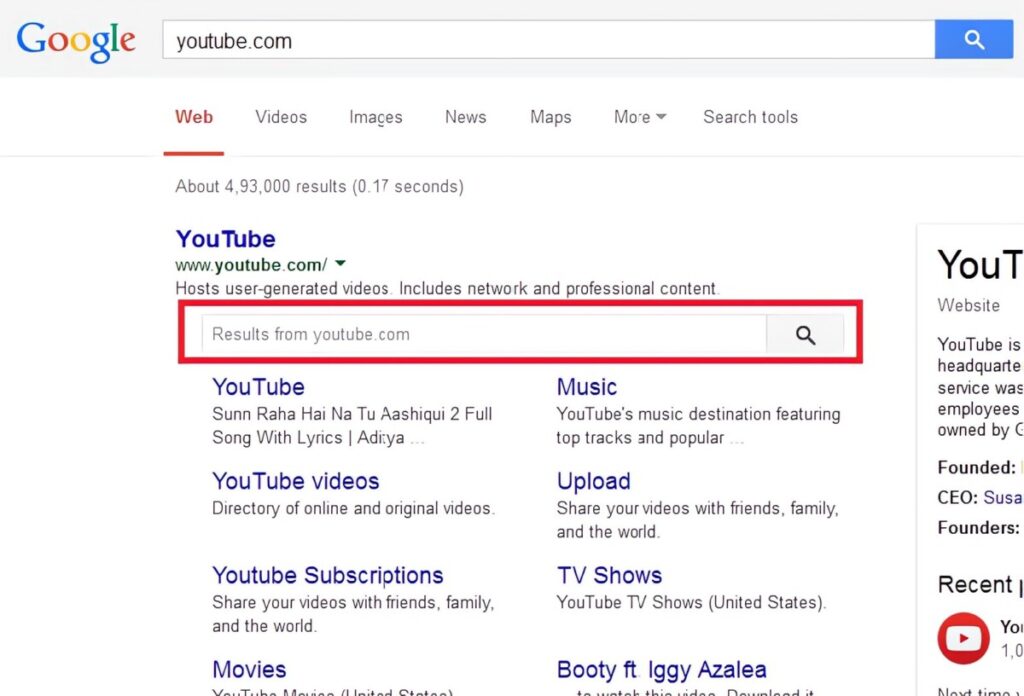Open the main YouTube result title

coord(225,239)
